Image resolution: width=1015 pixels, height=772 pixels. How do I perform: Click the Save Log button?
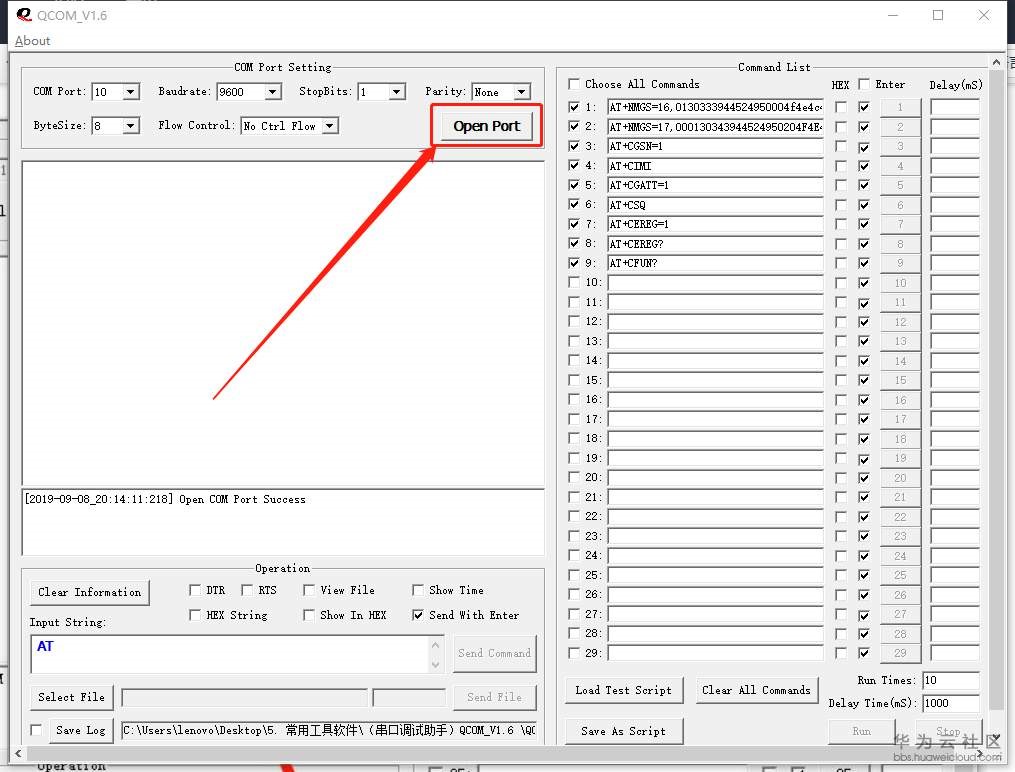pos(80,730)
